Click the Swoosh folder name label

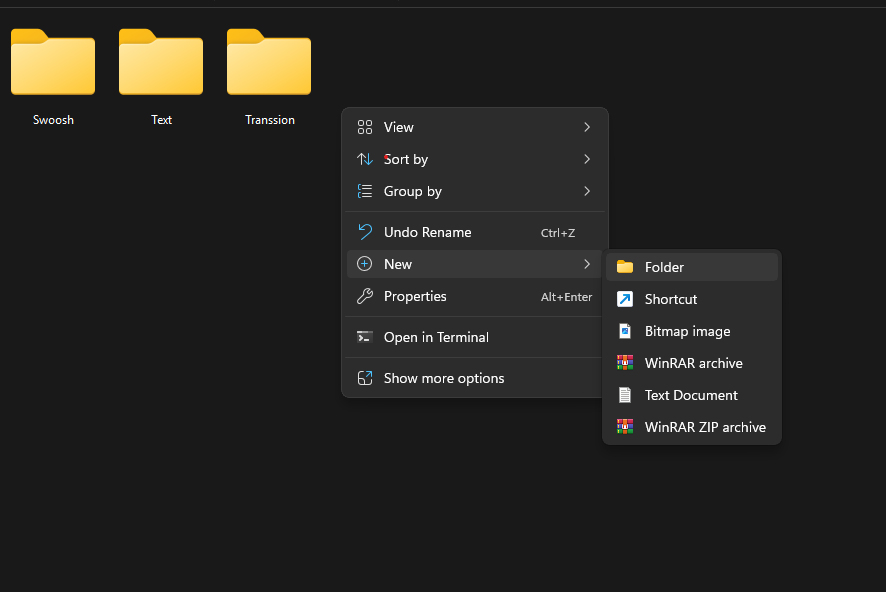53,120
